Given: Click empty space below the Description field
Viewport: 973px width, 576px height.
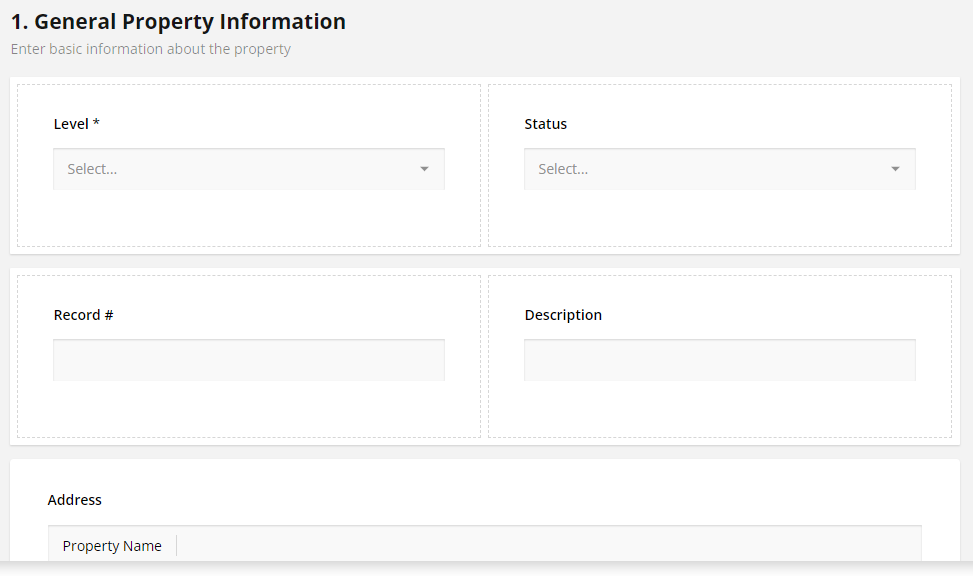Looking at the screenshot, I should click(719, 409).
